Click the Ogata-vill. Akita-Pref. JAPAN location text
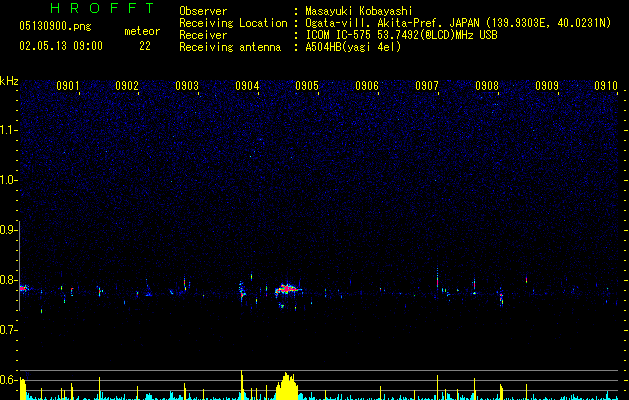Screen dimensions: 629x400 tap(458, 23)
